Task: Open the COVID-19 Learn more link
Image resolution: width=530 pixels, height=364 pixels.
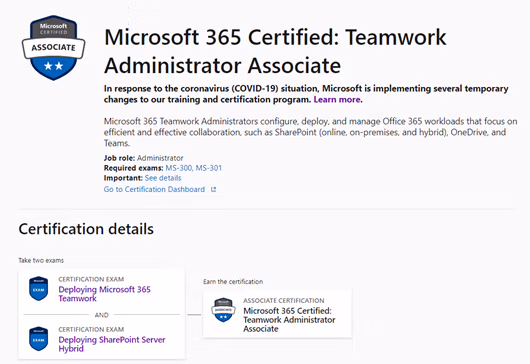Action: tap(337, 99)
